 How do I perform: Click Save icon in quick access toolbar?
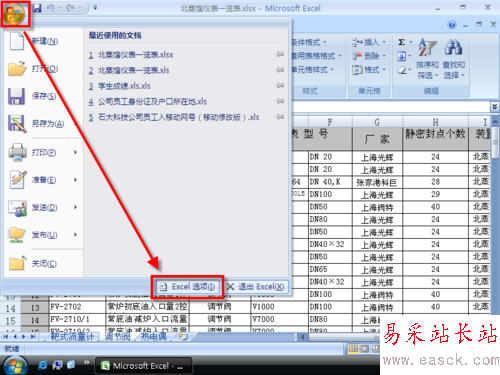pos(36,8)
